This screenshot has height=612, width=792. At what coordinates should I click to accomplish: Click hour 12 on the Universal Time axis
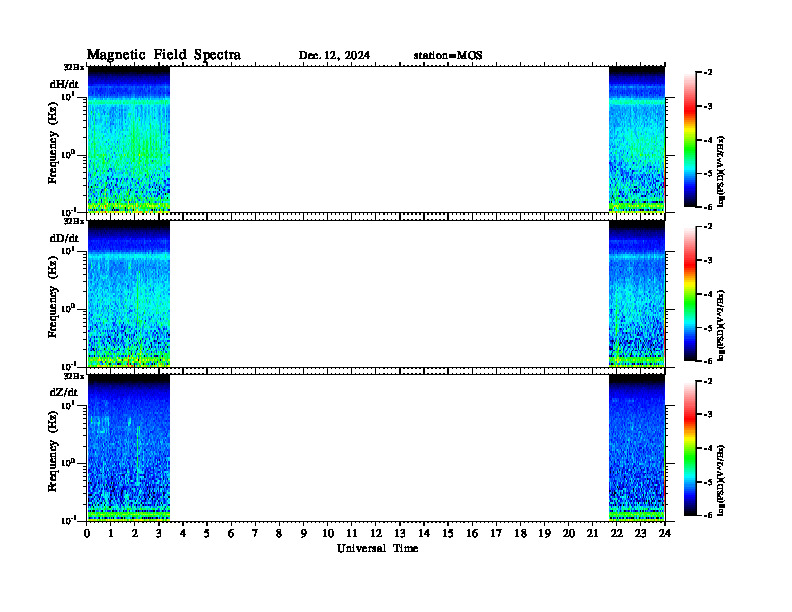[x=376, y=534]
